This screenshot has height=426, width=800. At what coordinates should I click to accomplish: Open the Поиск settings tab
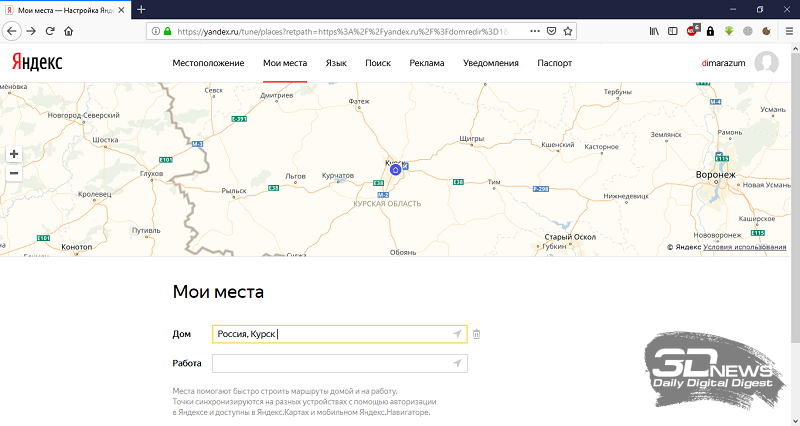coord(378,63)
